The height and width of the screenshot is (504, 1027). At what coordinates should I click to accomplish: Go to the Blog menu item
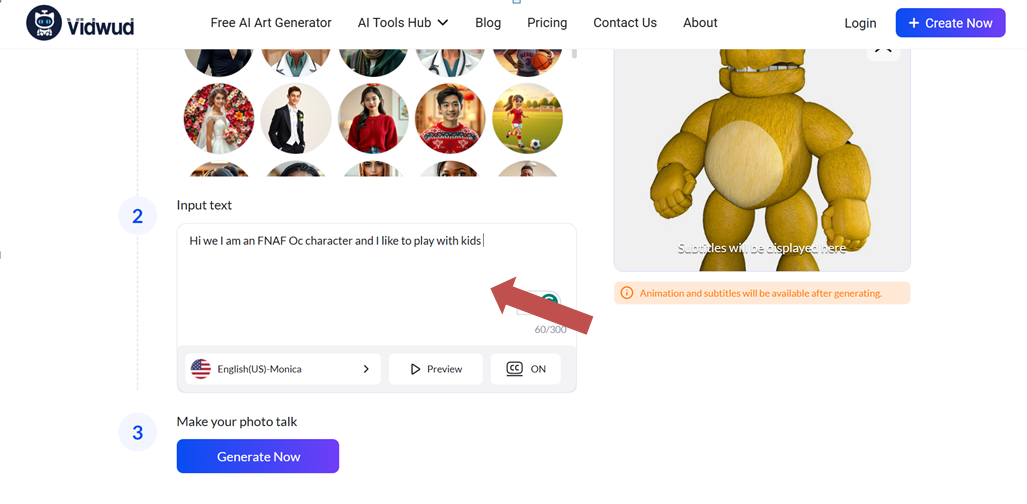(x=488, y=23)
